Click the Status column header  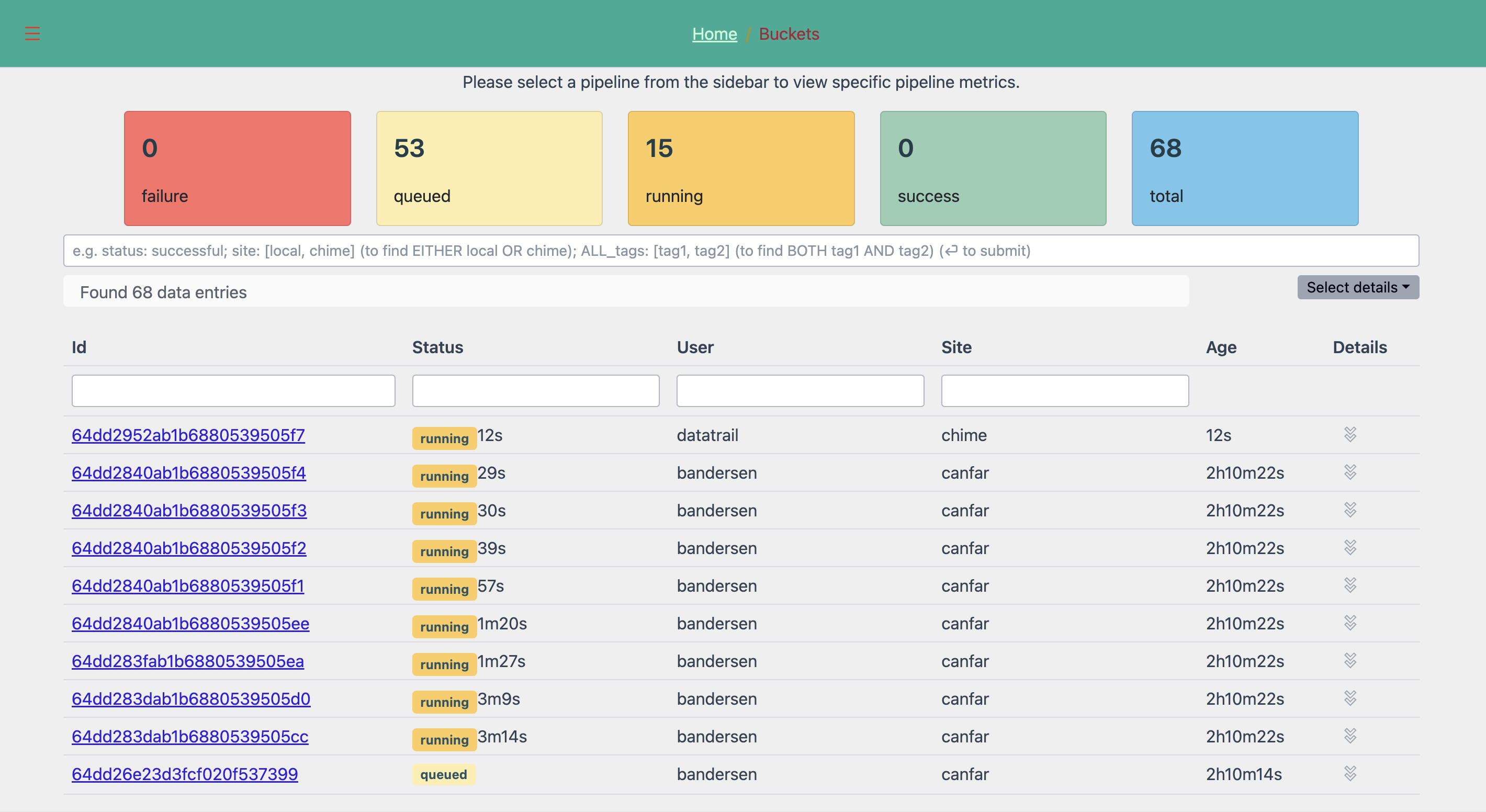[x=437, y=347]
